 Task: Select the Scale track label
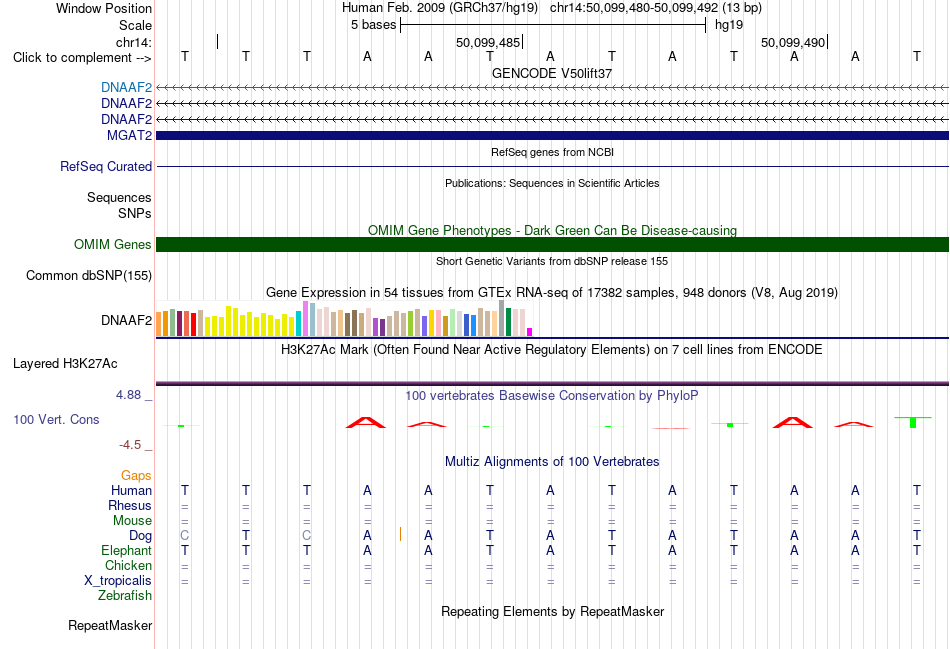(x=135, y=25)
